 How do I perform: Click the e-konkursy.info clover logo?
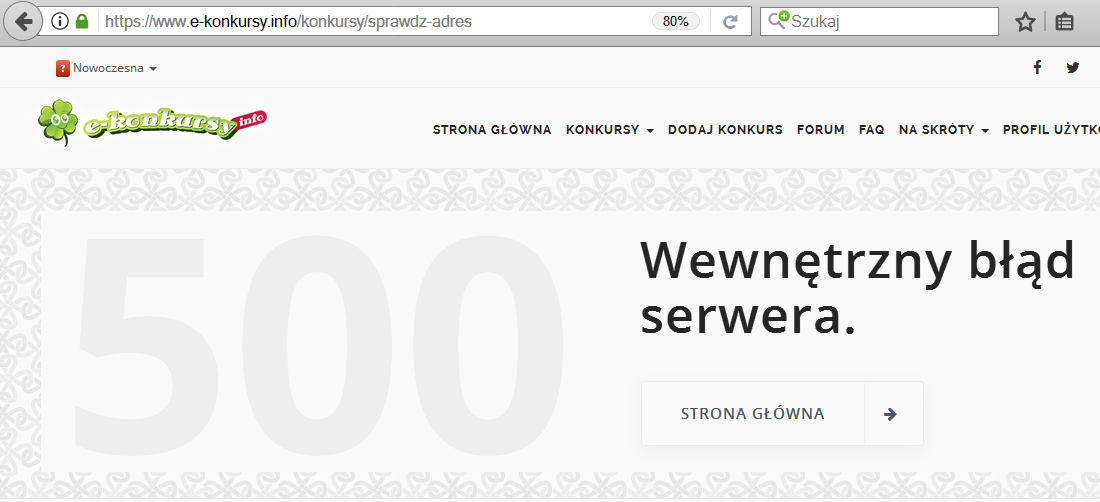coord(152,122)
